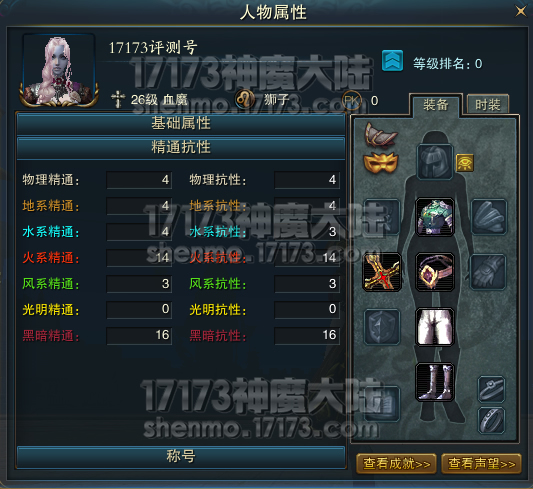Screen dimensions: 533x489
Task: Click the winged shoulder ornament icon
Action: pyautogui.click(x=380, y=135)
